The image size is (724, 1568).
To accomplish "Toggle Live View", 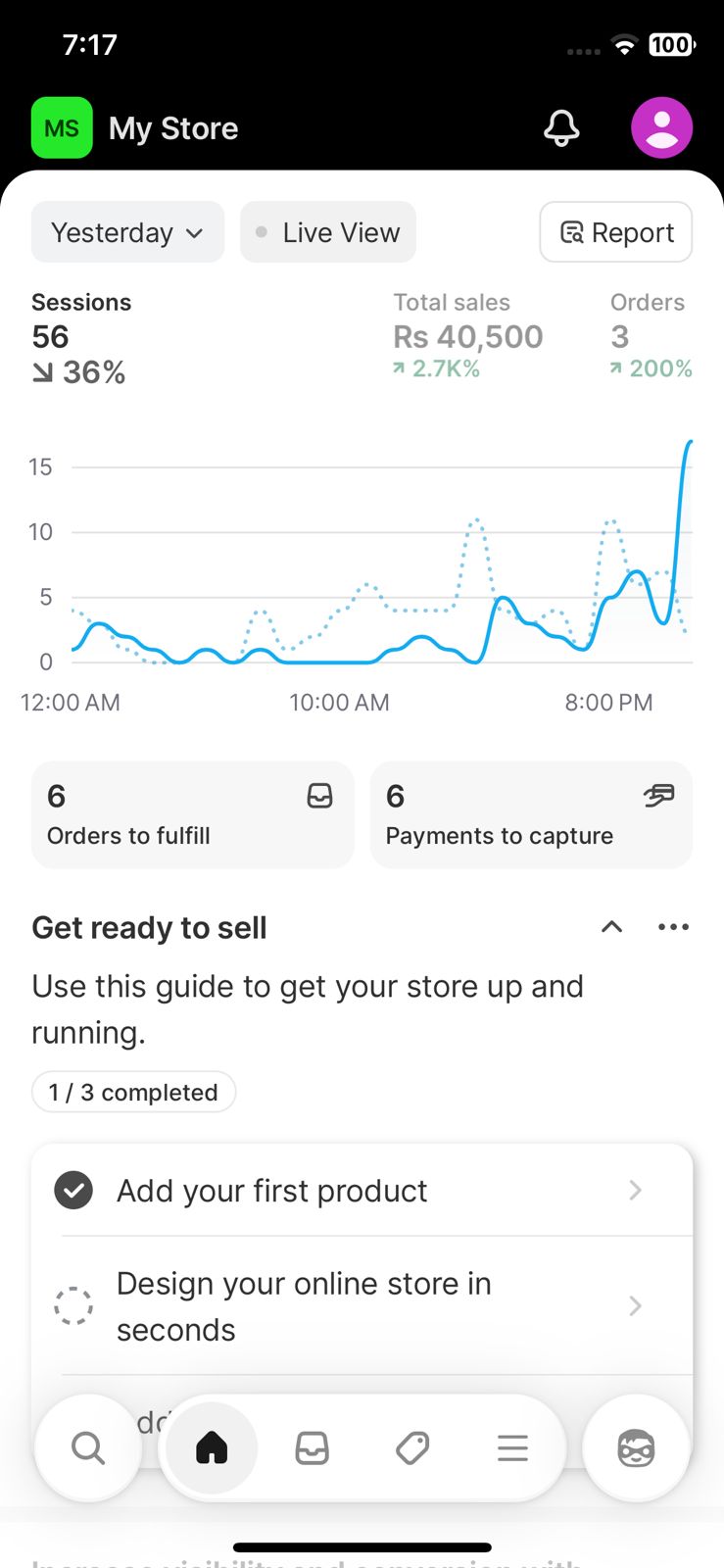I will pyautogui.click(x=328, y=232).
